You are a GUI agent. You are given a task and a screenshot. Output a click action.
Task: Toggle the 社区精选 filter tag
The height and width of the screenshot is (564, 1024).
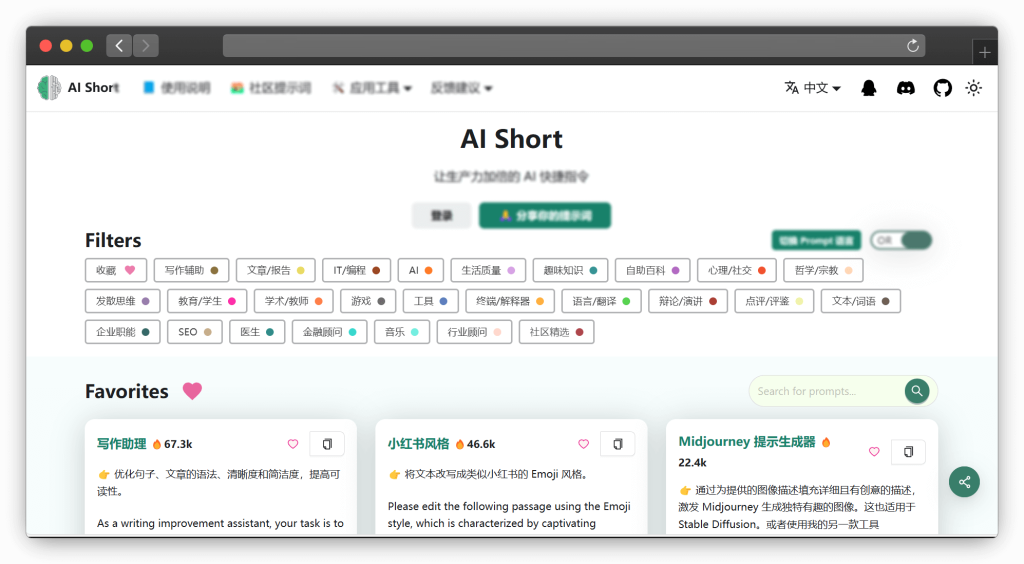(x=556, y=332)
